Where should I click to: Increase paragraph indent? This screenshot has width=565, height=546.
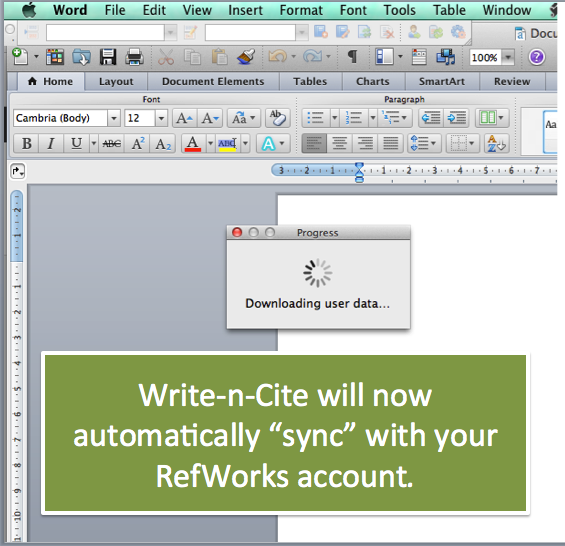457,118
